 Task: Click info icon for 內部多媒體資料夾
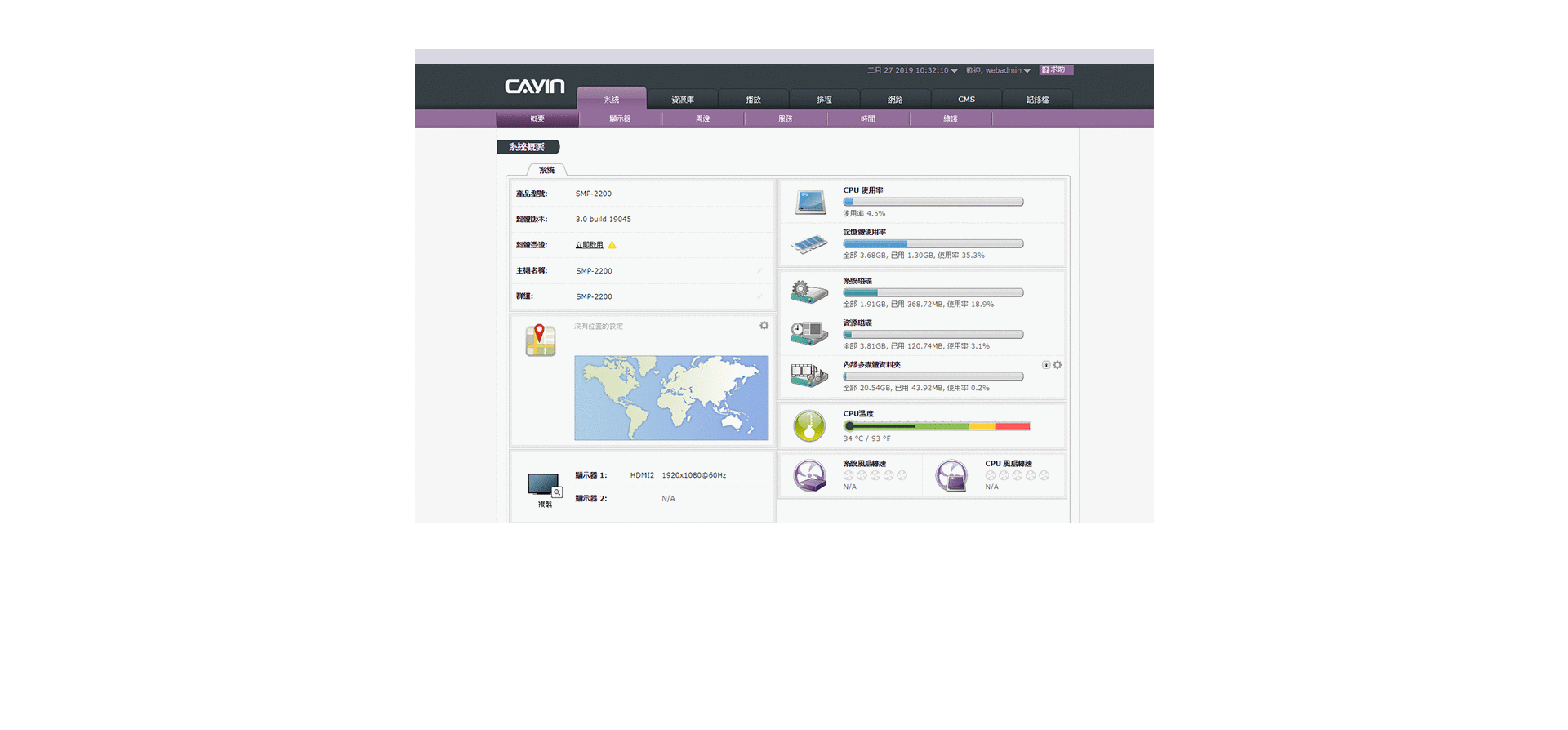coord(1046,365)
